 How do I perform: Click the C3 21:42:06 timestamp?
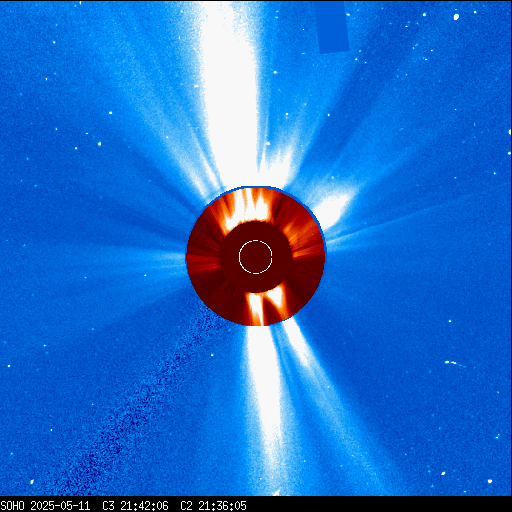click(135, 506)
